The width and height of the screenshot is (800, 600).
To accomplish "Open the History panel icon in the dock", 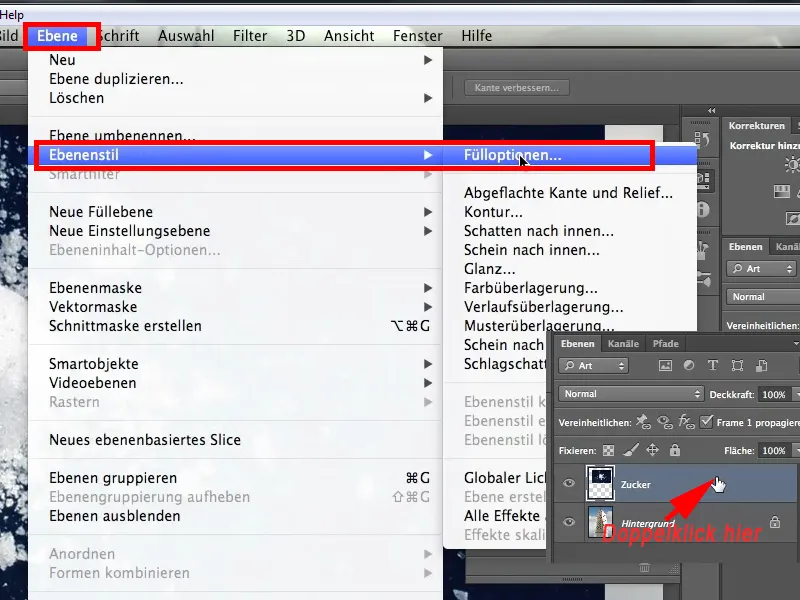I will pos(702,139).
